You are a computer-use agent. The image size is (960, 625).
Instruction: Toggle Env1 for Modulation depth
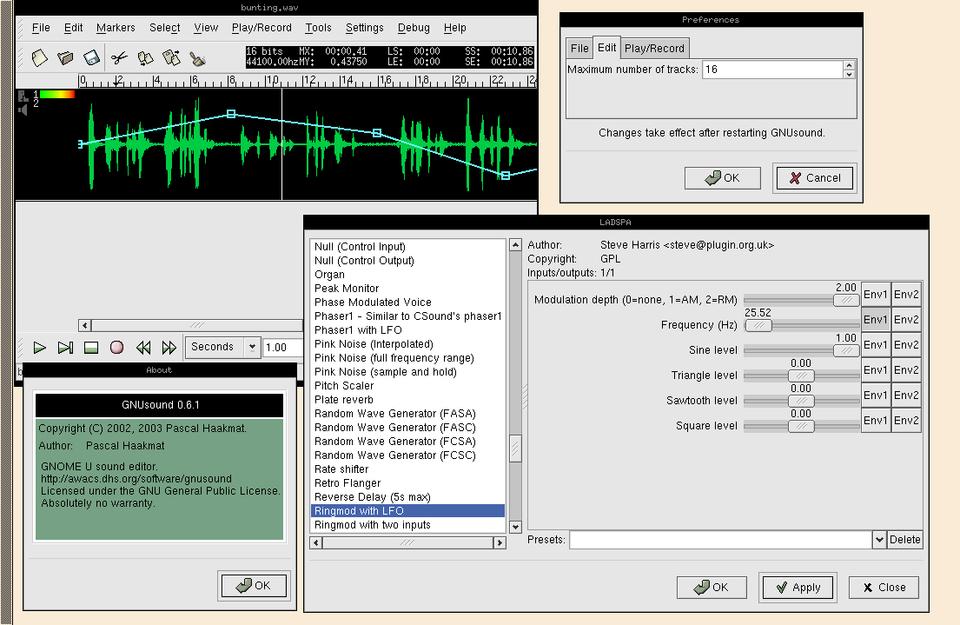point(875,295)
